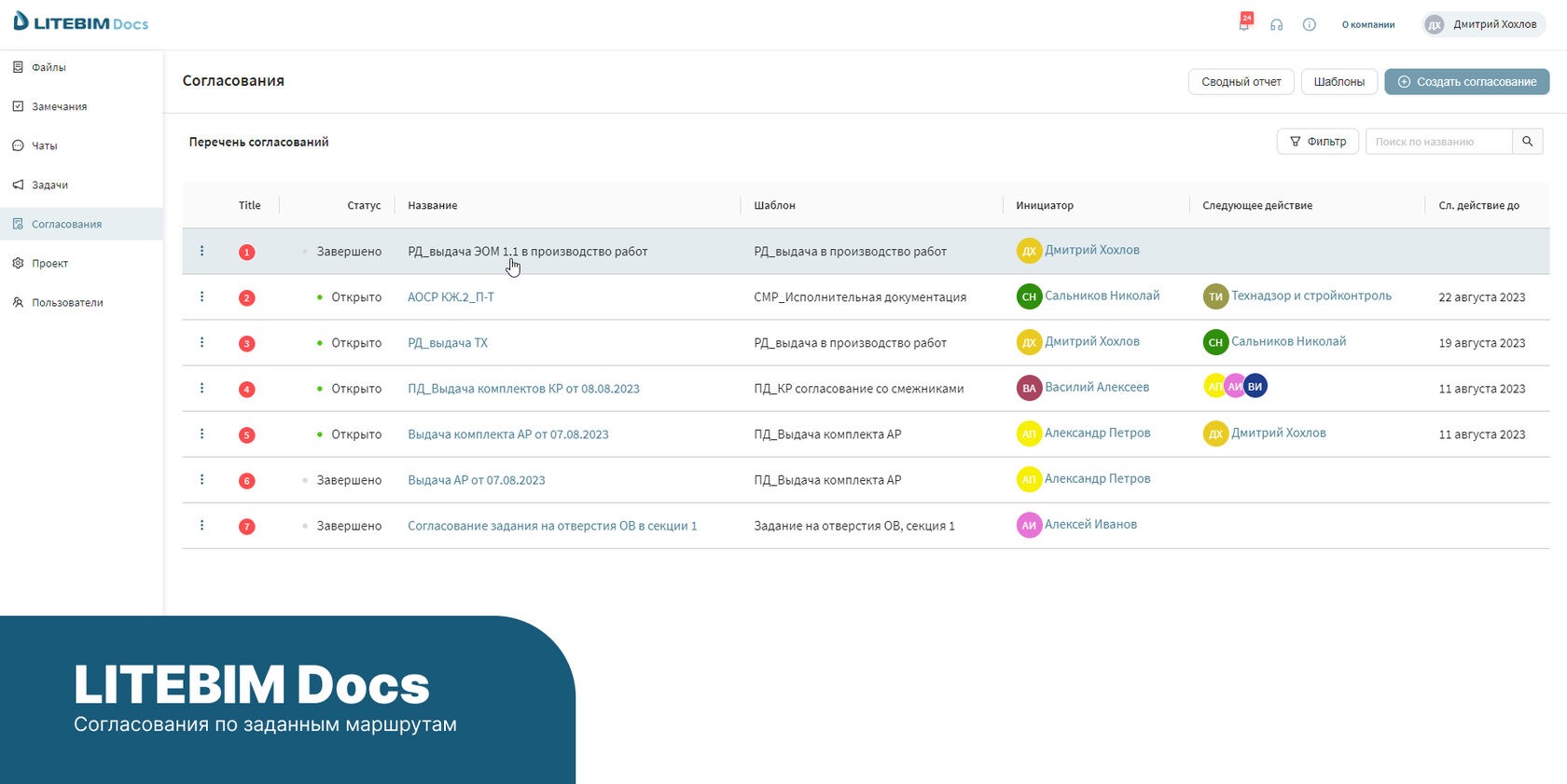Open 'Выдача АР от 07.08.2023' approval
The image size is (1567, 784).
(x=477, y=480)
